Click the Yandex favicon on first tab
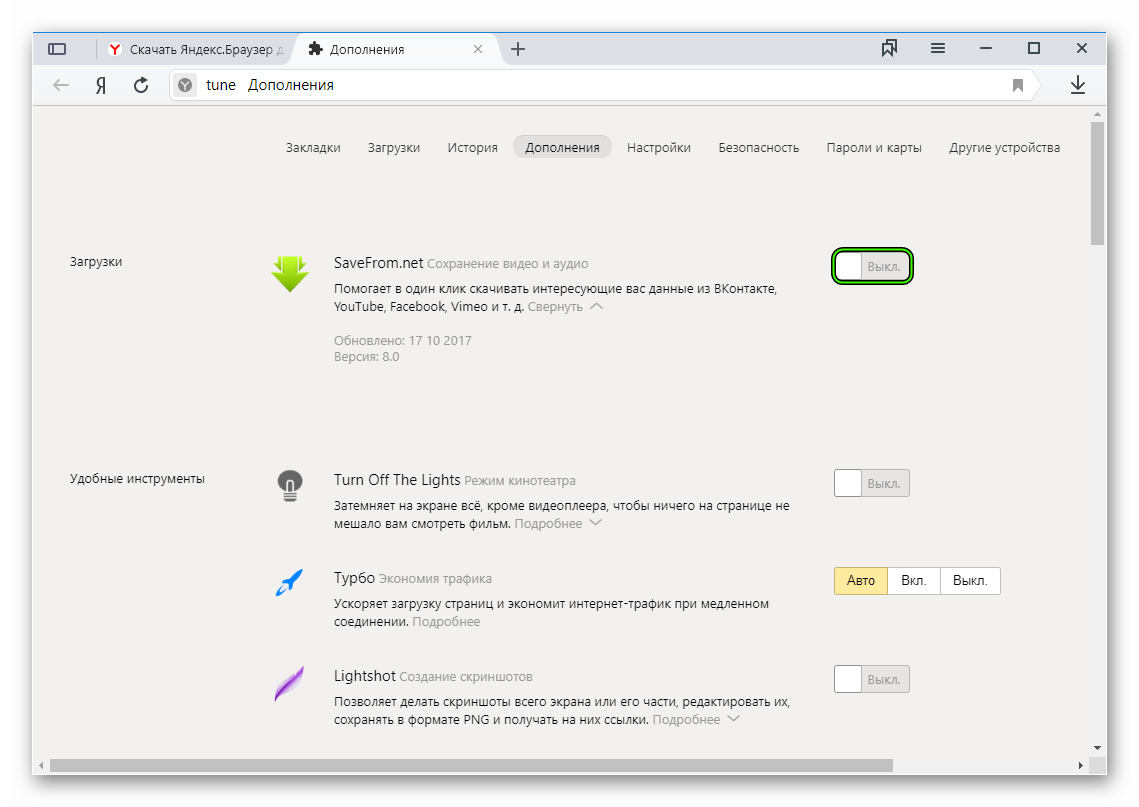 (114, 49)
